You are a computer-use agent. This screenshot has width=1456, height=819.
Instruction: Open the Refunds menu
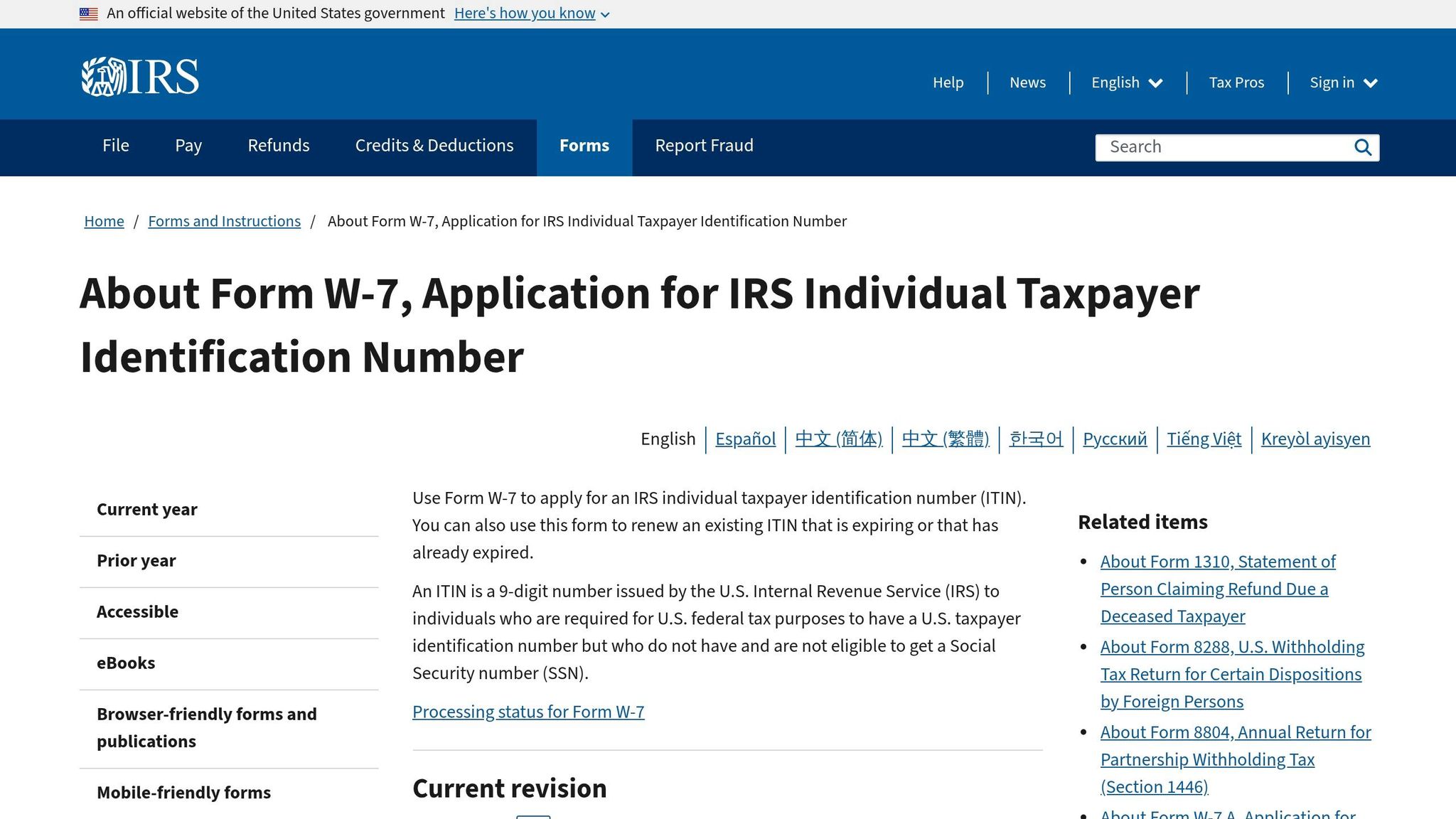coord(279,146)
